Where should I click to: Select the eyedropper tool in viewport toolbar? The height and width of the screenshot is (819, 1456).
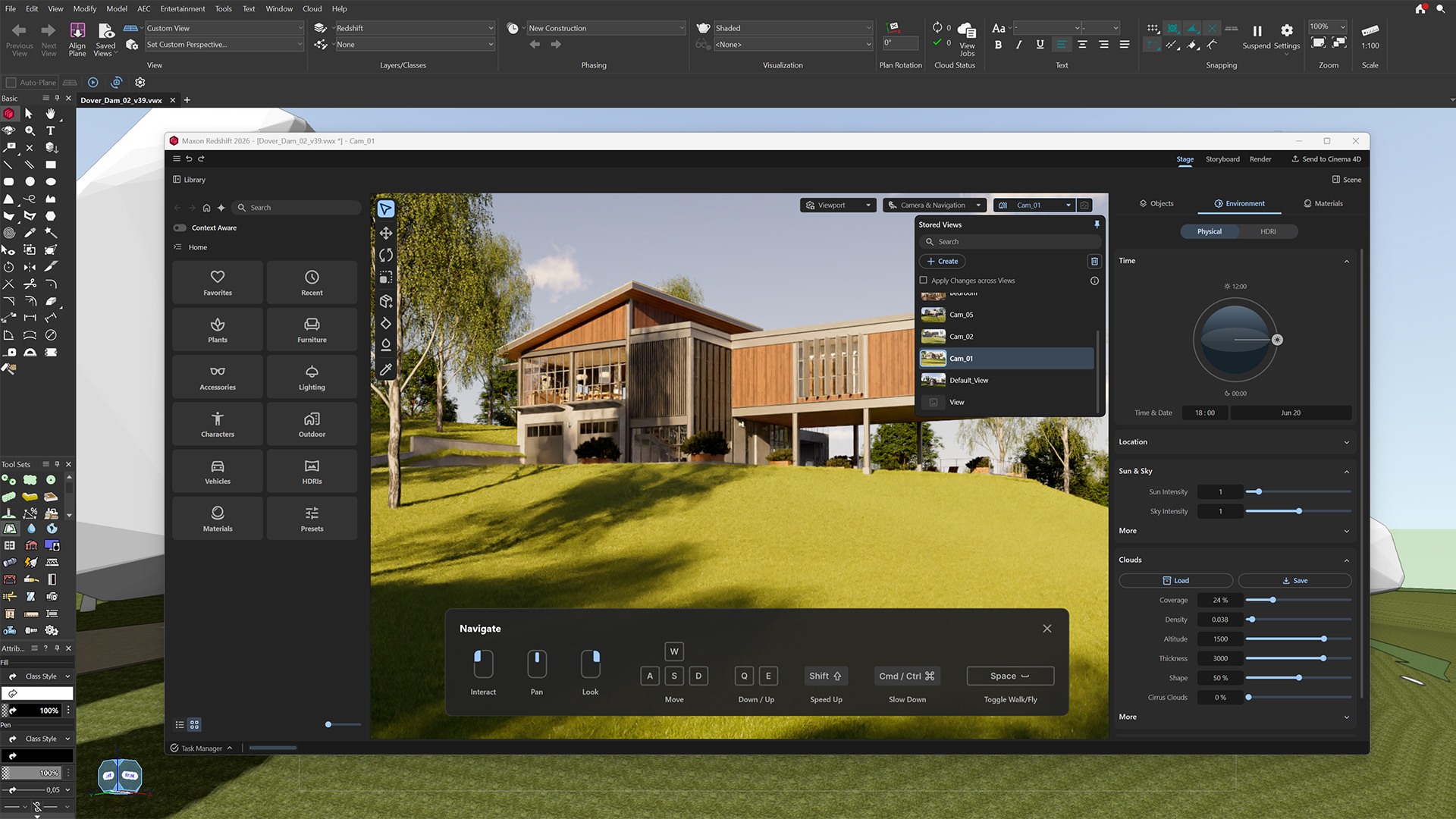tap(386, 369)
